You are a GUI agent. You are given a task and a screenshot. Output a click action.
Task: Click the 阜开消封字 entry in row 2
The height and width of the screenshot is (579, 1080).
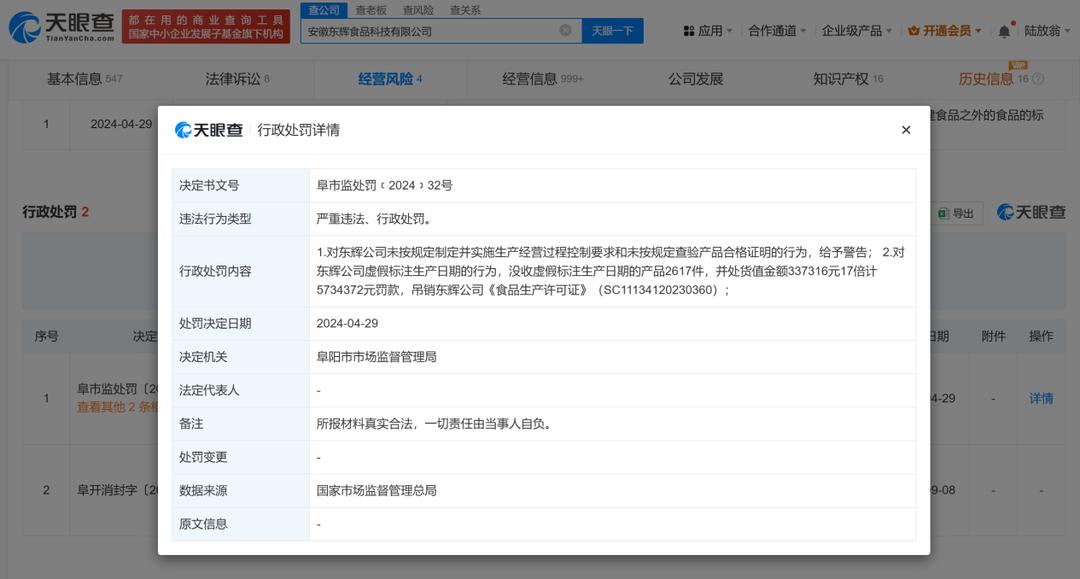coord(117,490)
